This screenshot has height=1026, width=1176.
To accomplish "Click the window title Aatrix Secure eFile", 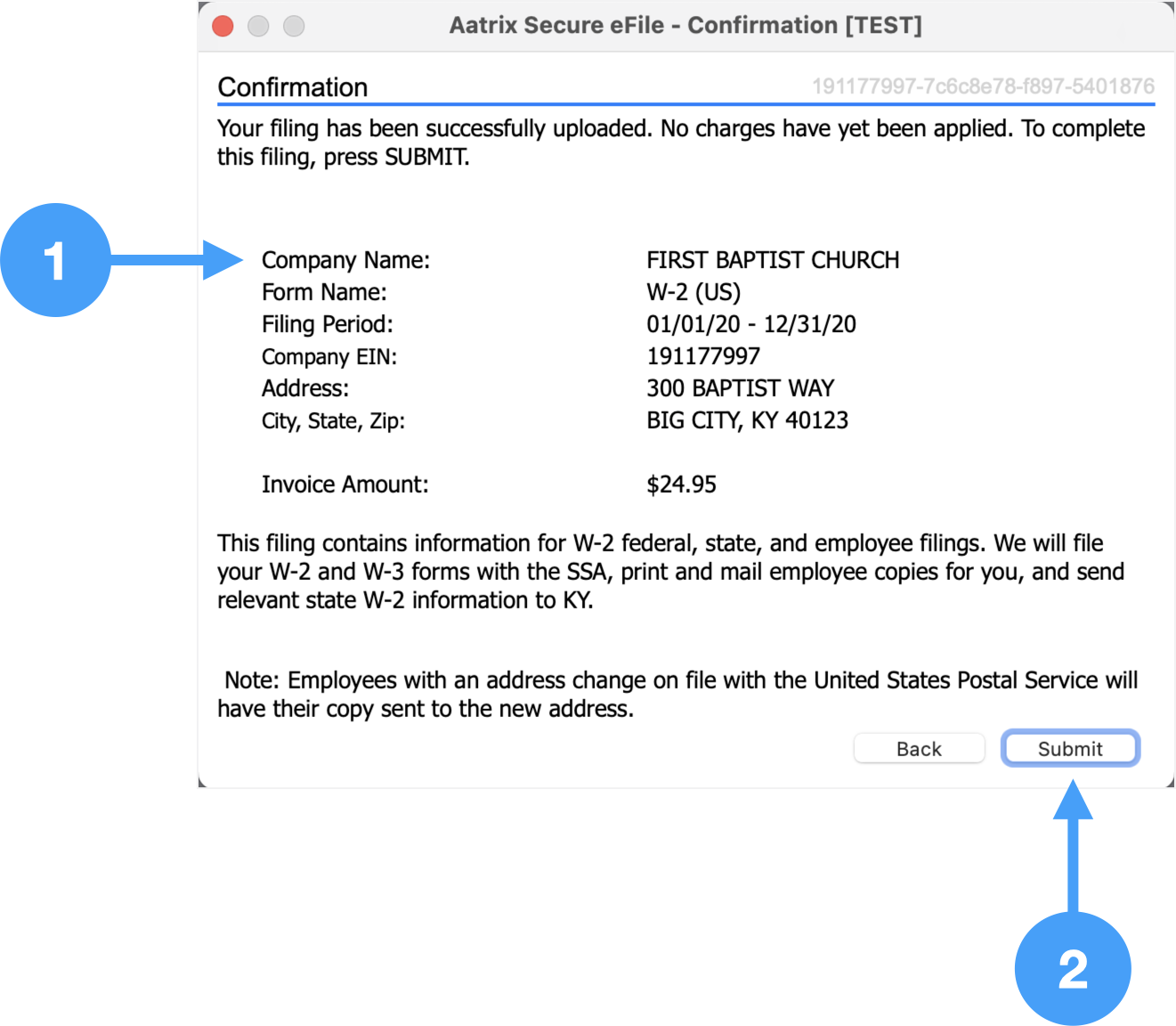I will [685, 25].
